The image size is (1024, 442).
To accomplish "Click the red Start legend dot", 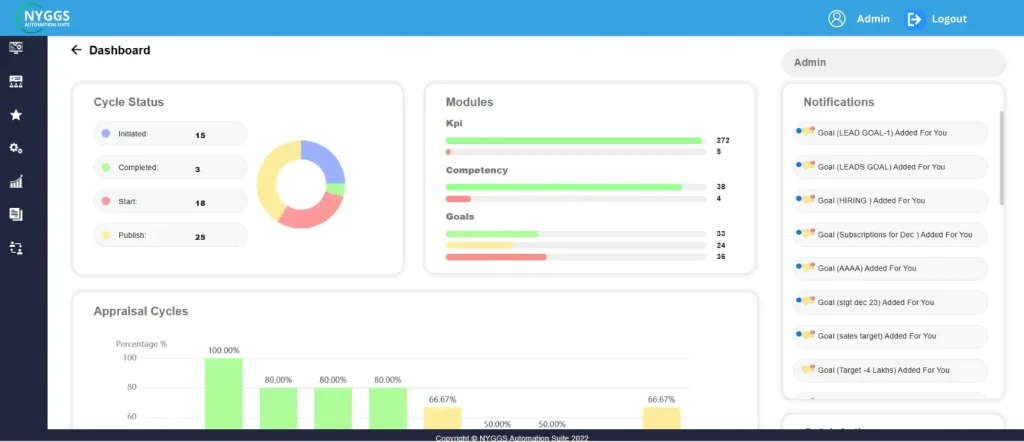I will [106, 201].
